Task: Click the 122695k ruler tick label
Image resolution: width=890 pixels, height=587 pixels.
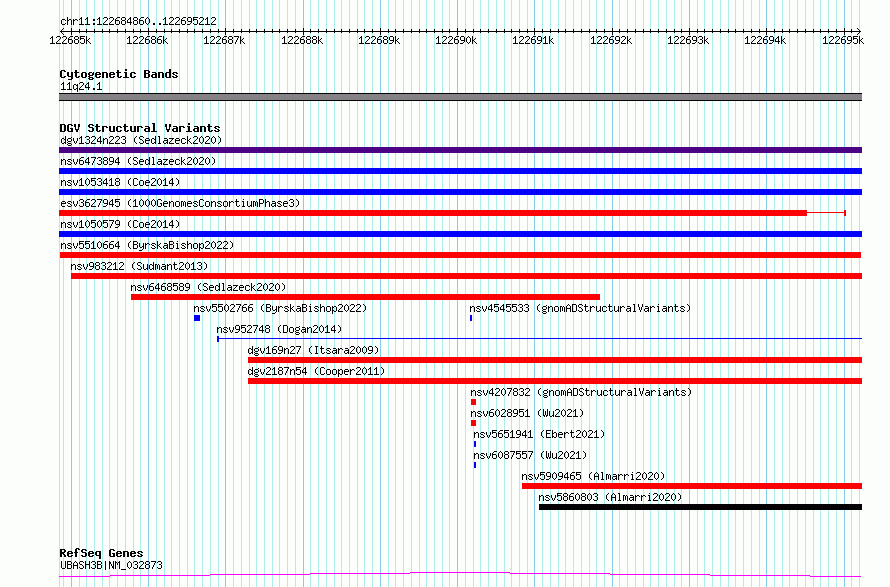Action: click(x=843, y=40)
